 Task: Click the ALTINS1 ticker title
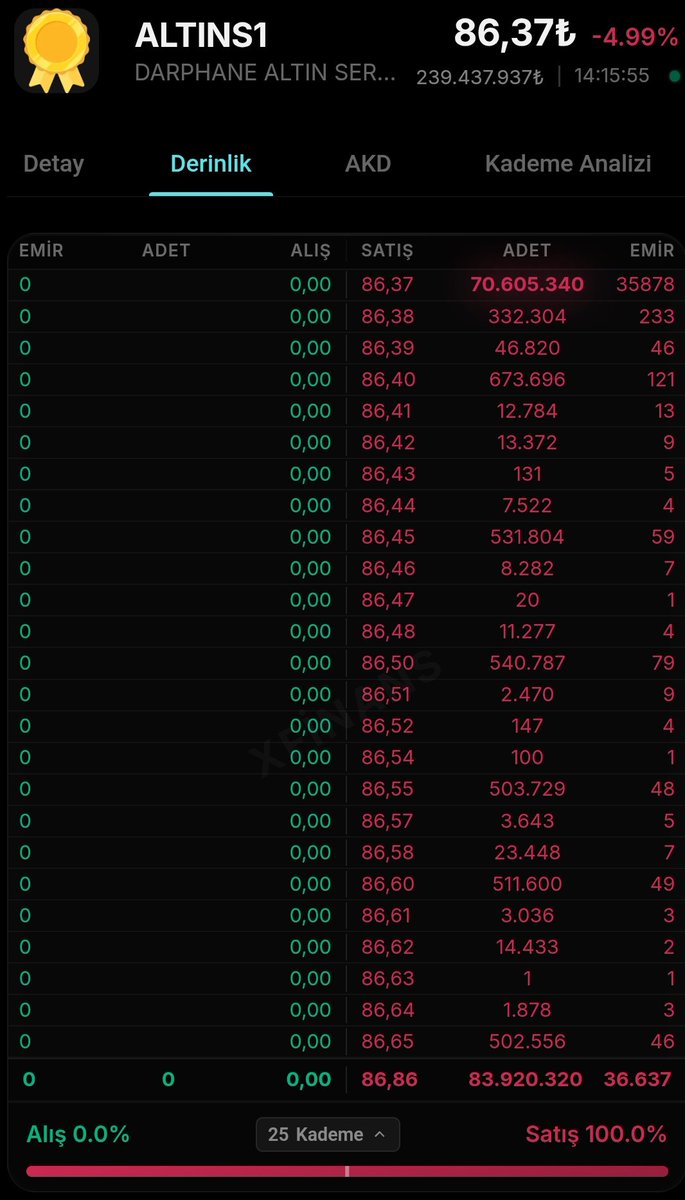pyautogui.click(x=202, y=35)
